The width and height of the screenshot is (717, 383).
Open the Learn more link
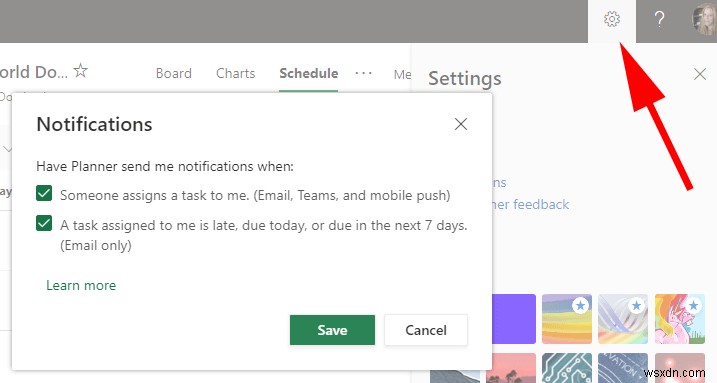[x=81, y=285]
